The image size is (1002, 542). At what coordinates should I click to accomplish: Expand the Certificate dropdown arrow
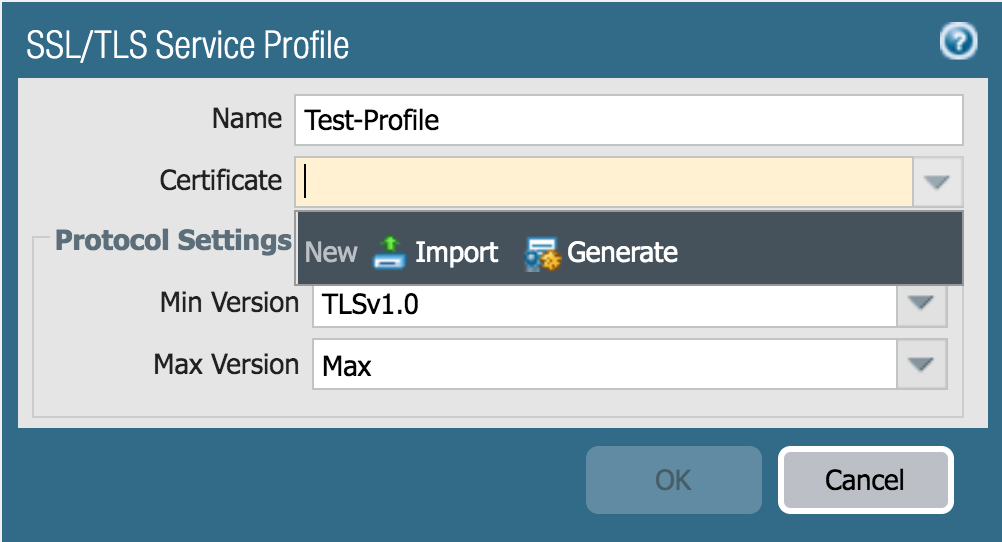point(937,182)
